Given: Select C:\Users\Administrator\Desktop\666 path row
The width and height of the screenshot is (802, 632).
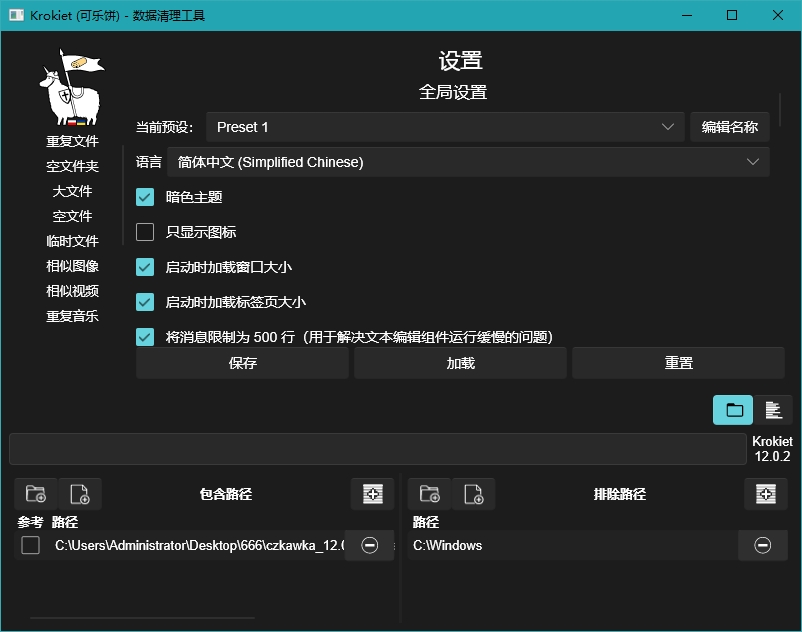Looking at the screenshot, I should [x=199, y=545].
